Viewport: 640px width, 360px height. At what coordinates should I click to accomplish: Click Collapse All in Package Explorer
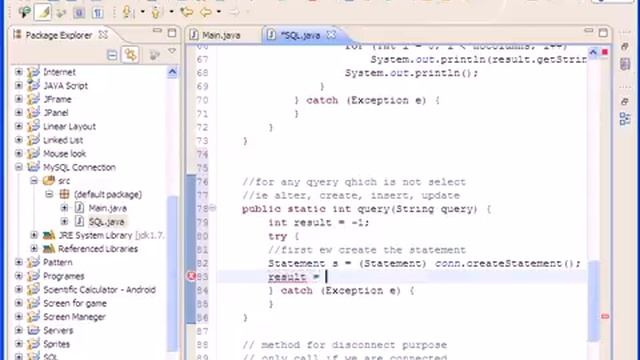pos(112,55)
